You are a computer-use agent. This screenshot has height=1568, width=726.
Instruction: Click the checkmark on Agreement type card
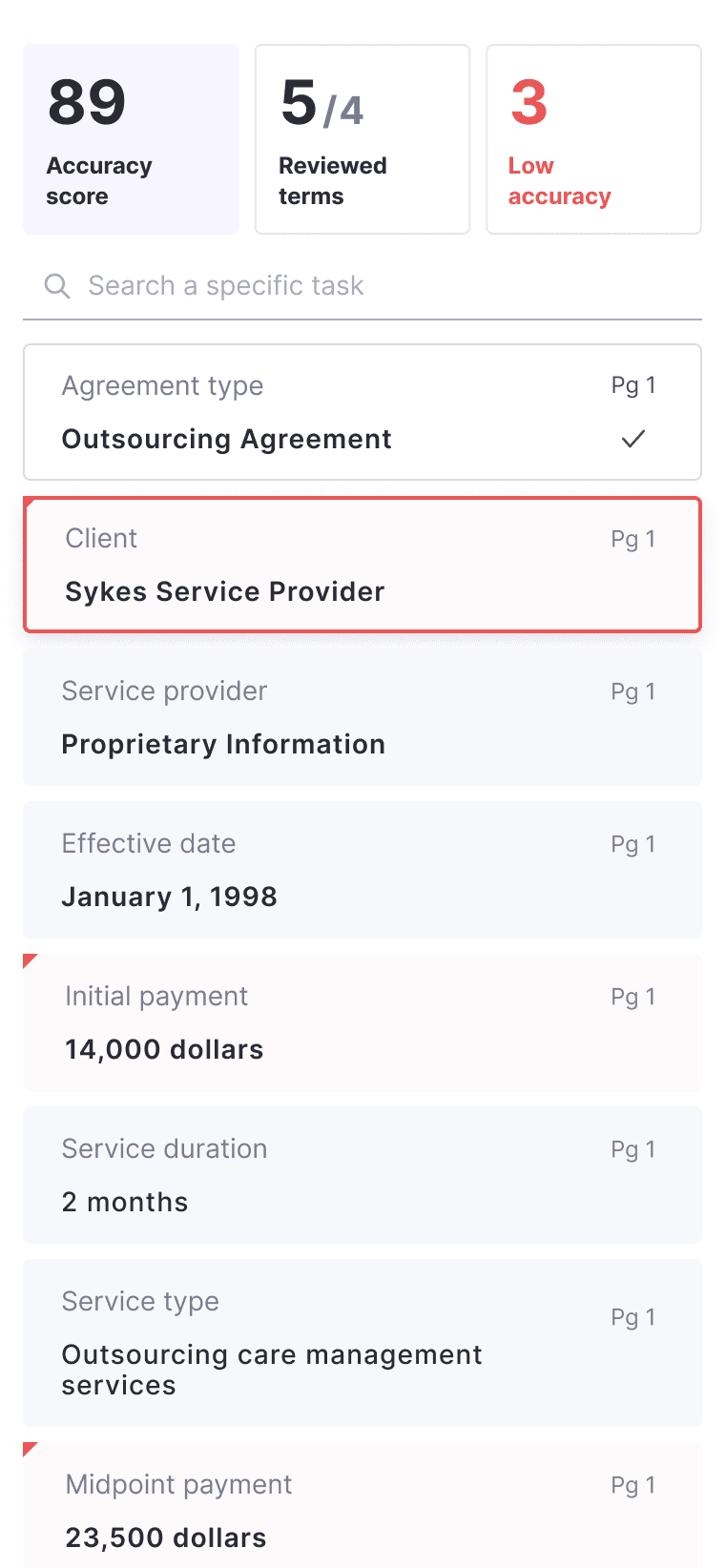[x=633, y=439]
